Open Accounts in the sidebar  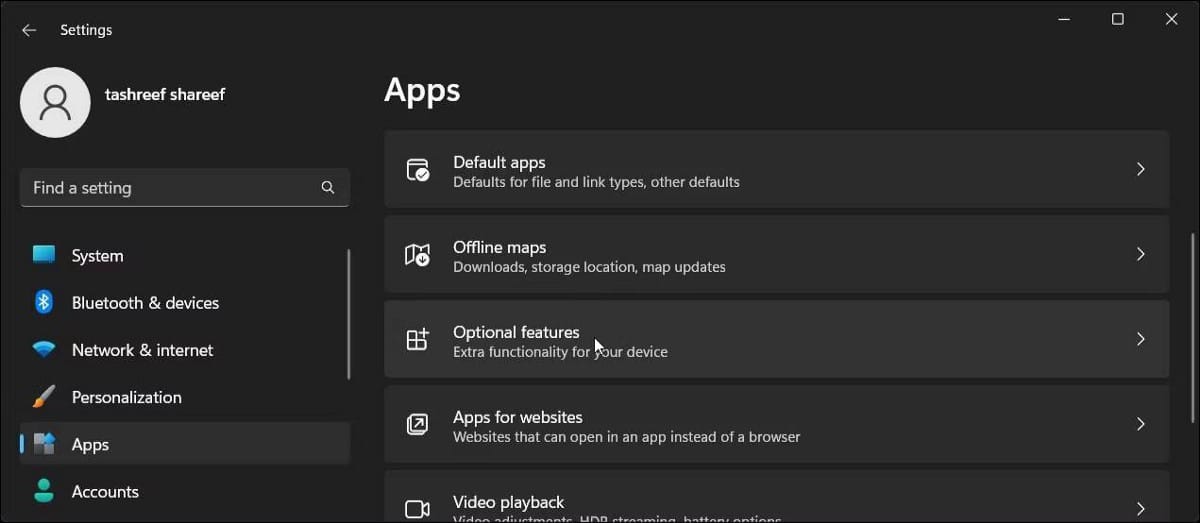click(x=185, y=491)
